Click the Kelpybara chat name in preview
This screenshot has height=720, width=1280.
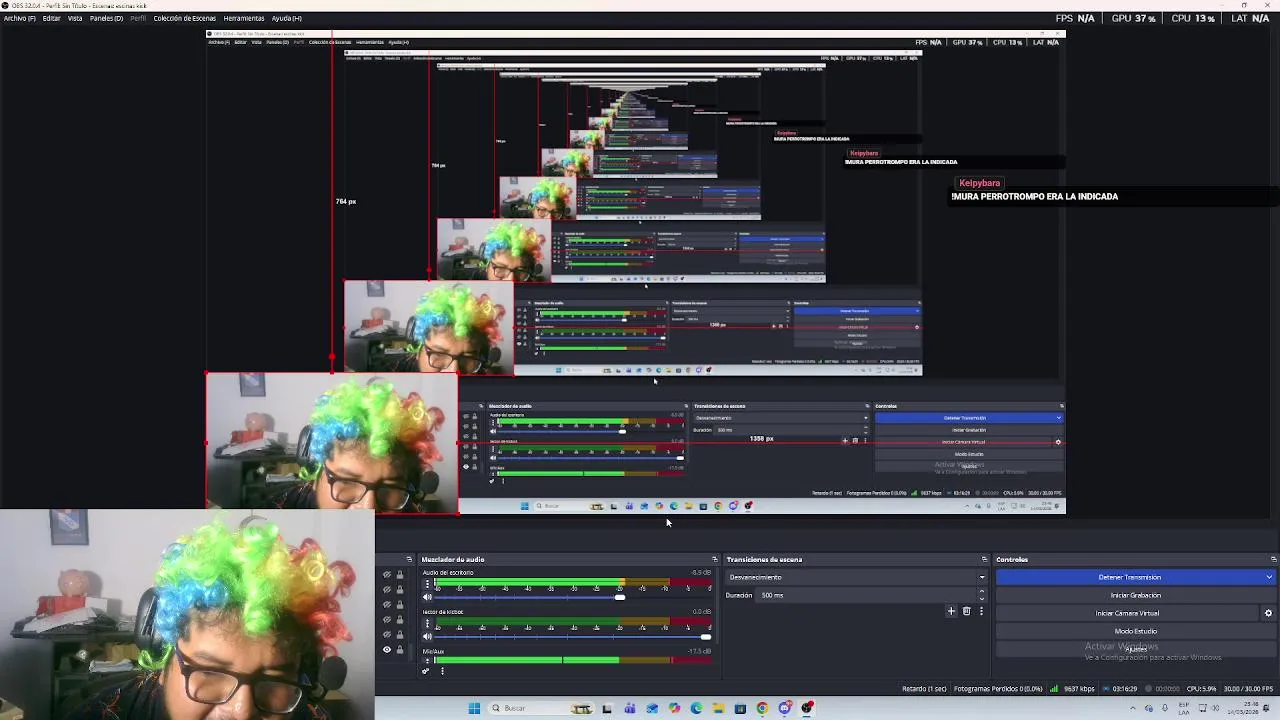[979, 183]
